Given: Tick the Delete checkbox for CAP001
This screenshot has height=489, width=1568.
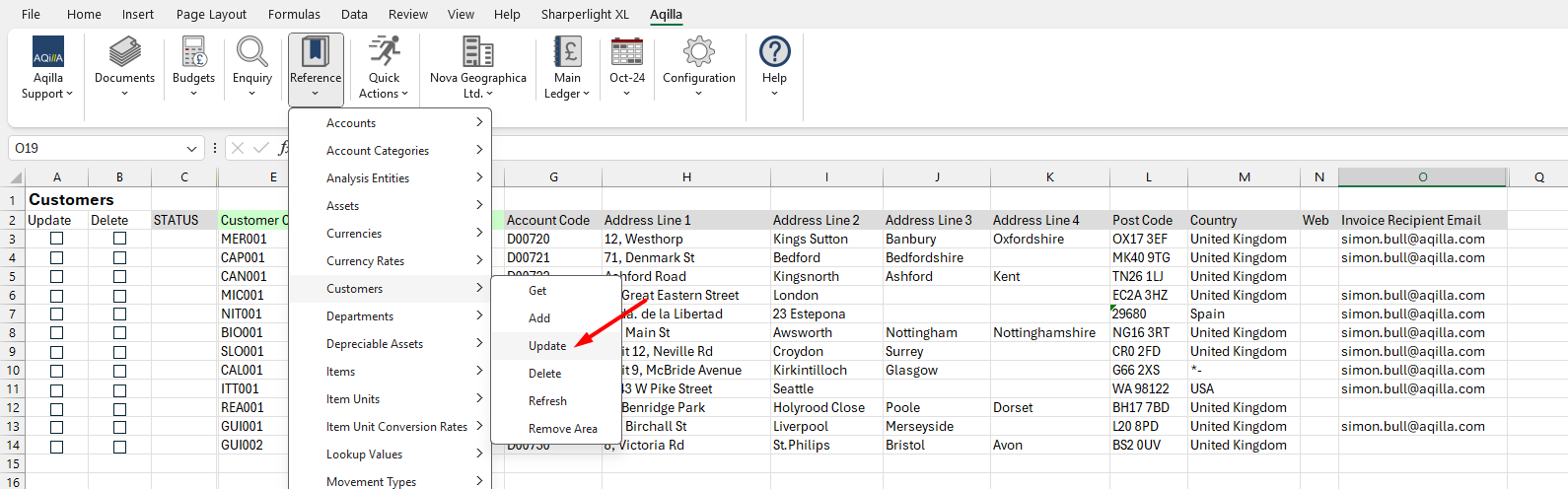Looking at the screenshot, I should pos(119,257).
